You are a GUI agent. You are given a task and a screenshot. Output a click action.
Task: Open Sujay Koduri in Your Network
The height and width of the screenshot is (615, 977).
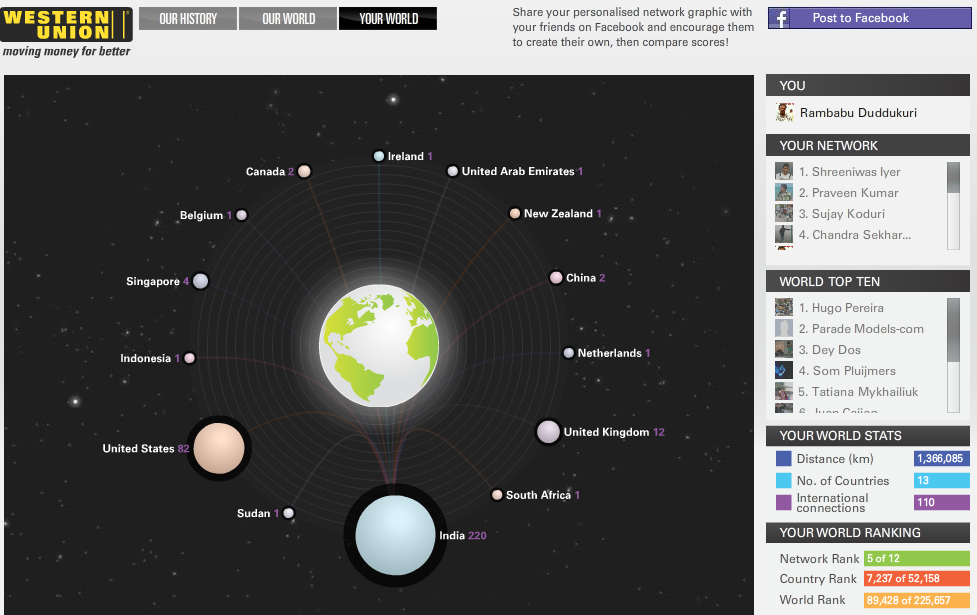tap(842, 214)
